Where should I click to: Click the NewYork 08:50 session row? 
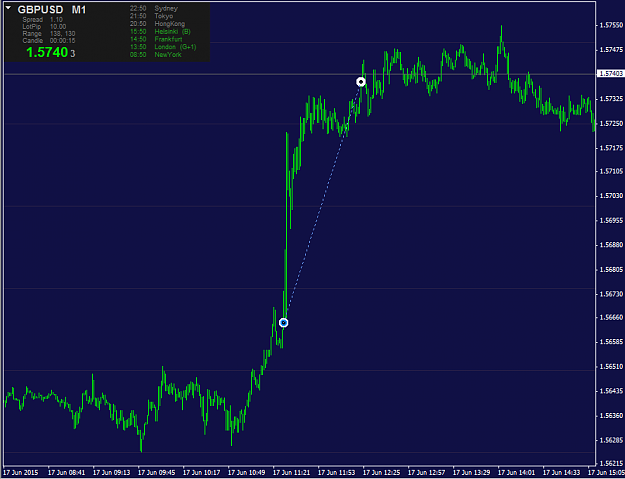pos(155,55)
